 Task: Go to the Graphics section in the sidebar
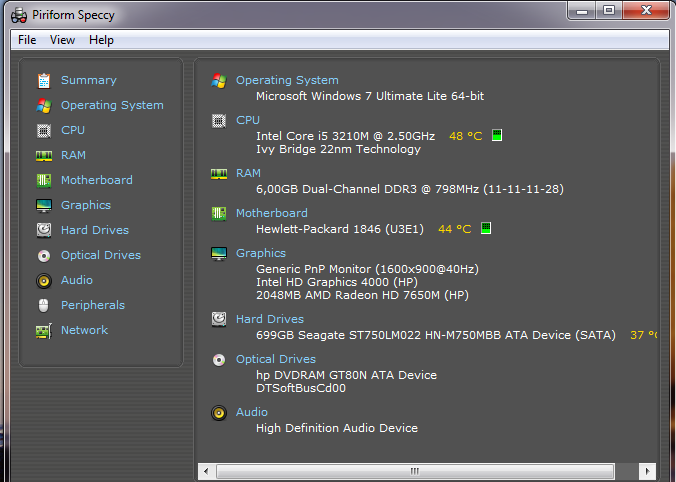coord(86,205)
